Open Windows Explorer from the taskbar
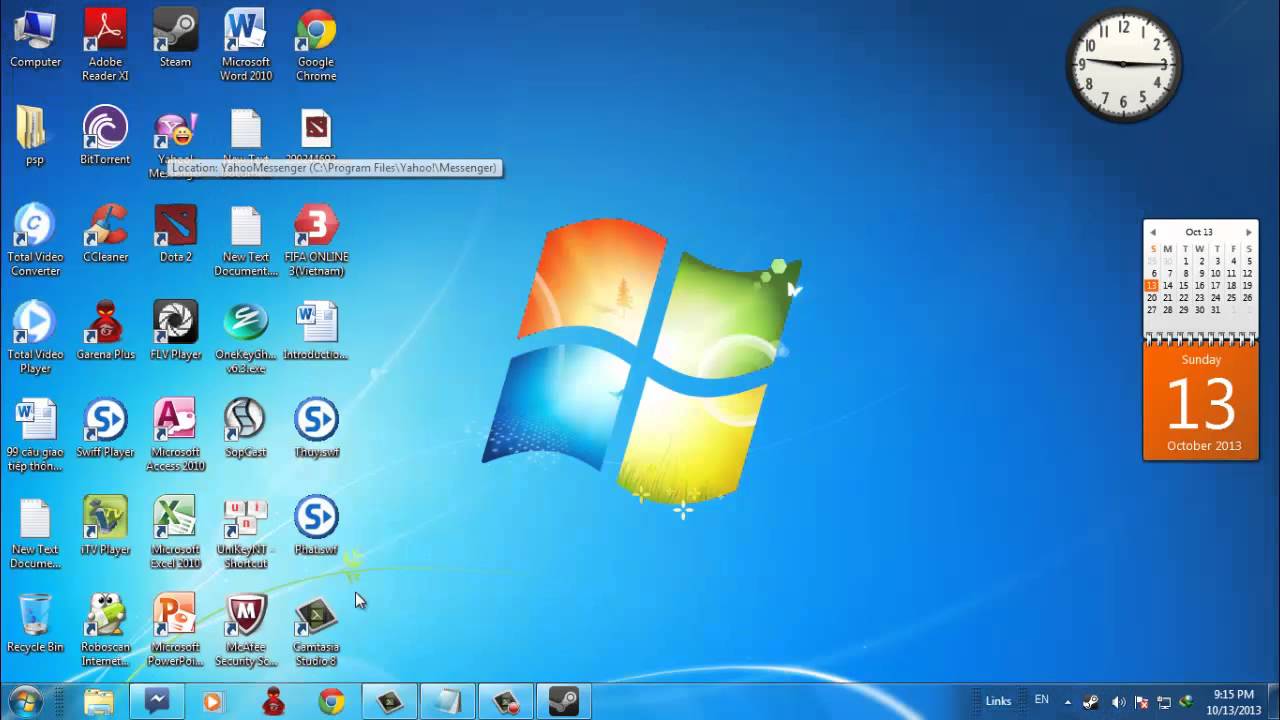 [x=98, y=702]
